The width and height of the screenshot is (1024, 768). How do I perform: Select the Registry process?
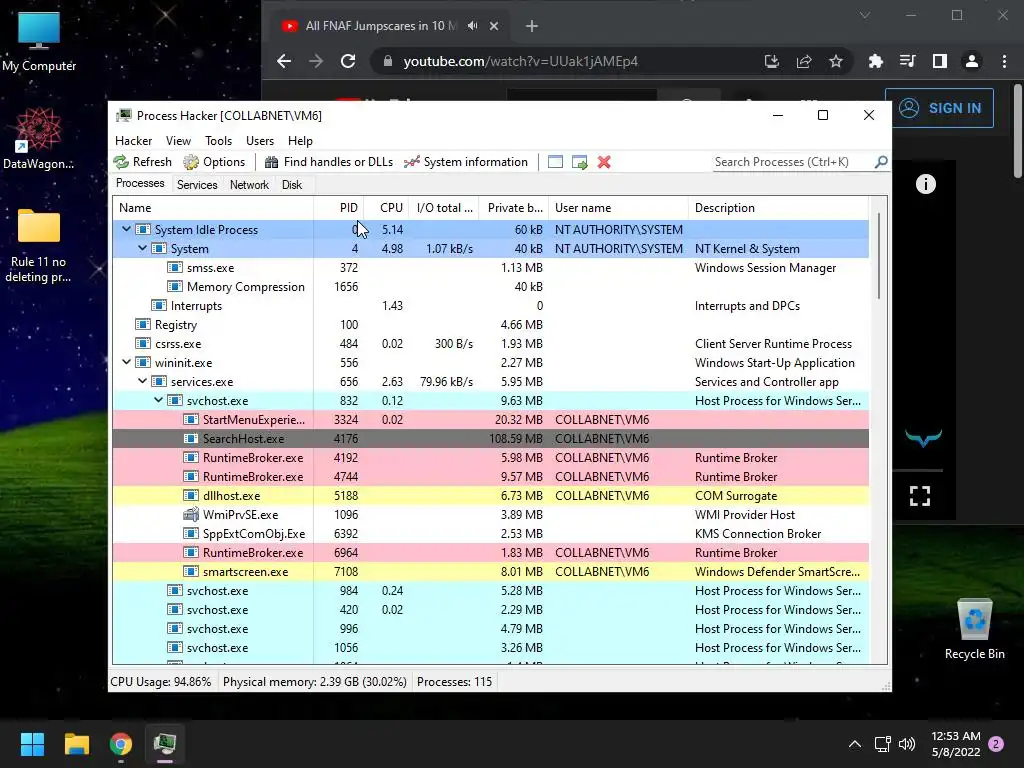(490, 325)
